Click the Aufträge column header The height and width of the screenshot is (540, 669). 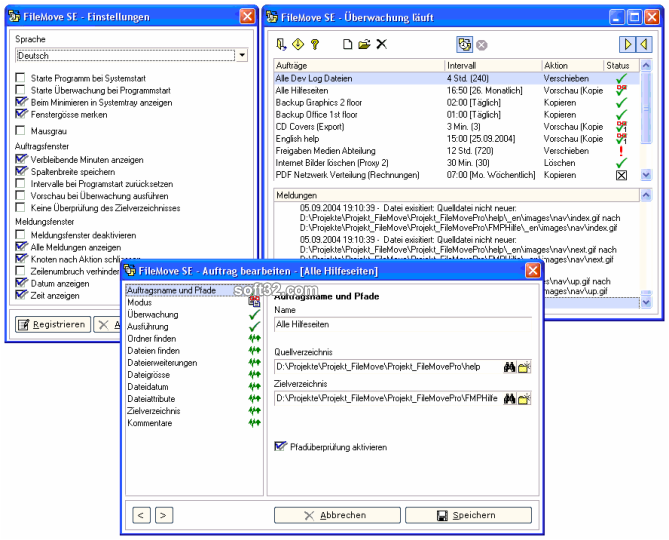click(x=359, y=65)
